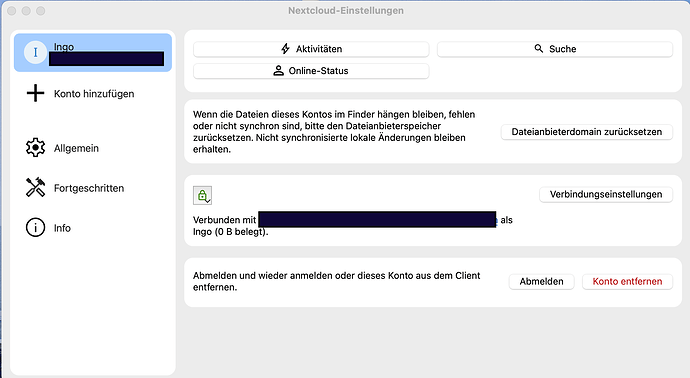Click the 'Wenn die Dateien dieses Kontos' paragraph
690x378 pixels.
334,132
